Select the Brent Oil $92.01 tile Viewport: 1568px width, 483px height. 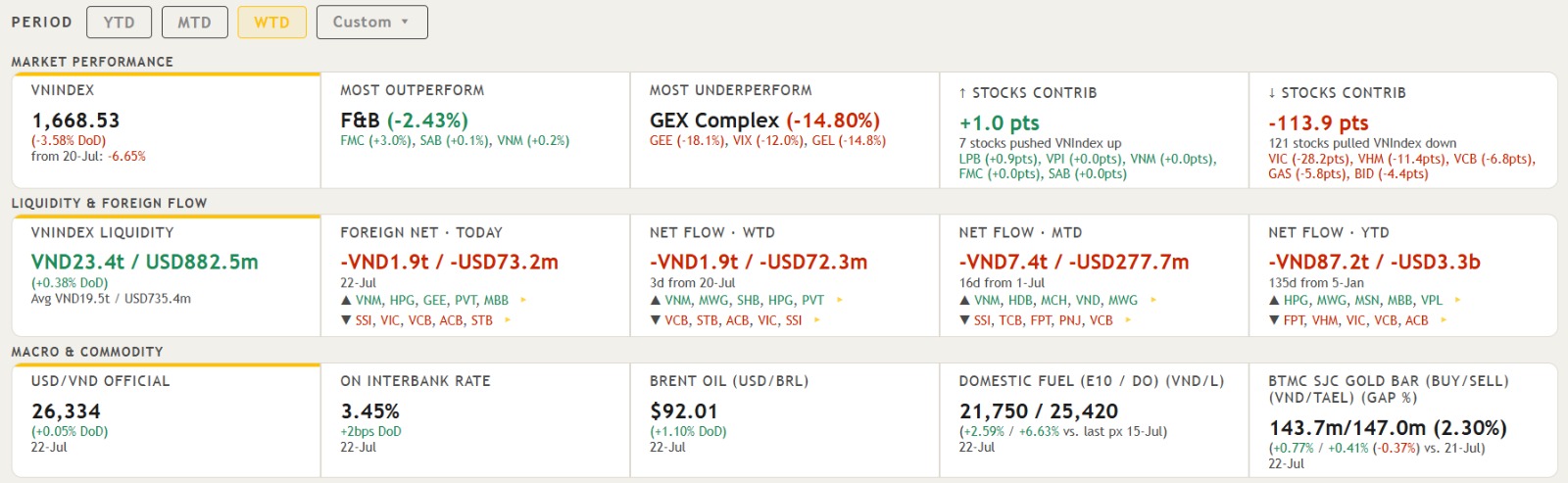pos(785,420)
